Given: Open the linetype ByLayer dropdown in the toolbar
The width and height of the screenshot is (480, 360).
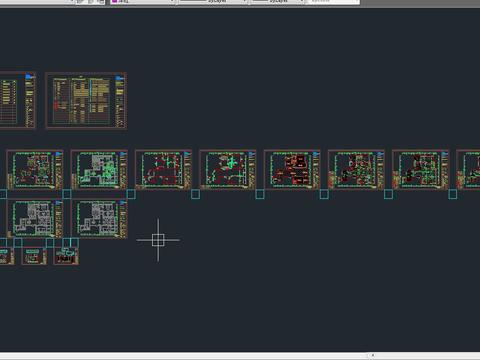Looking at the screenshot, I should pos(213,2).
